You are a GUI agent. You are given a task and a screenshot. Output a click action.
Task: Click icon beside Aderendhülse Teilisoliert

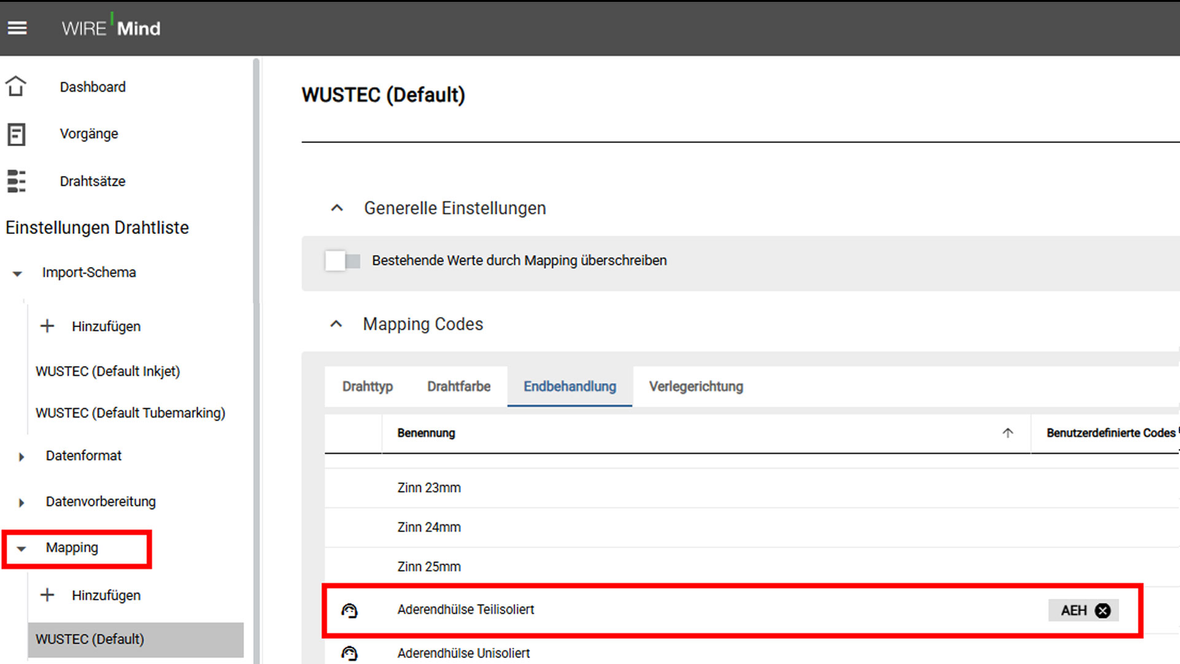pos(349,610)
